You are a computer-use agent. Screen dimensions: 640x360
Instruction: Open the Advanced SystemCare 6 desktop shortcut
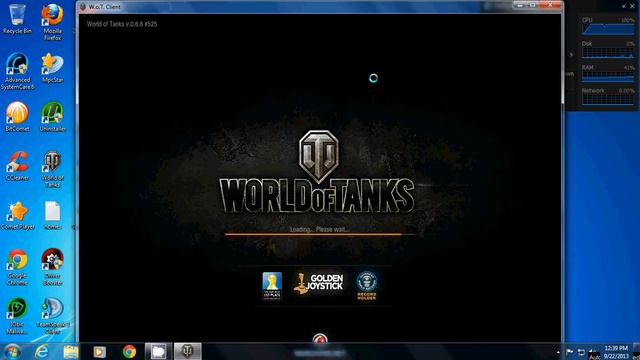click(x=17, y=71)
